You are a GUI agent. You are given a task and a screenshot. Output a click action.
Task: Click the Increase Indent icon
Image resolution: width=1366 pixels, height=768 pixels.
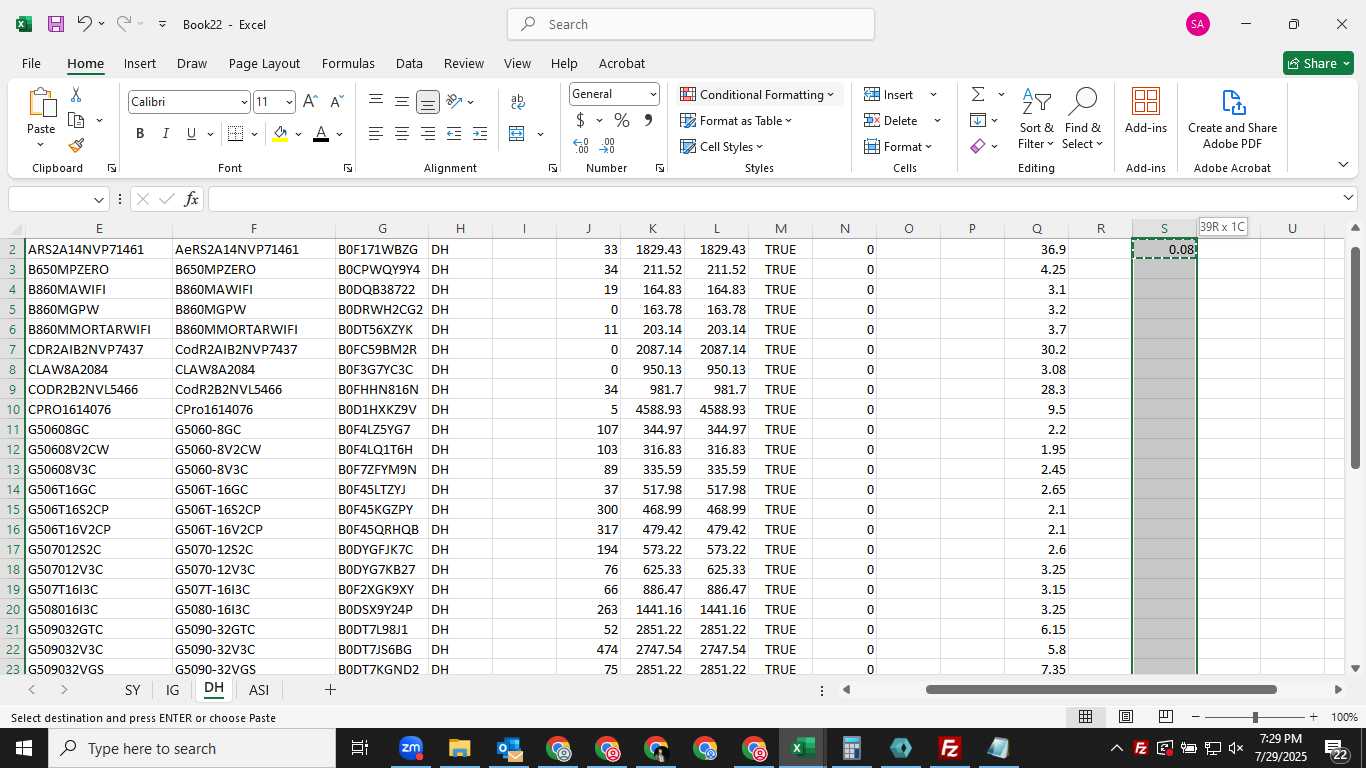pos(480,134)
